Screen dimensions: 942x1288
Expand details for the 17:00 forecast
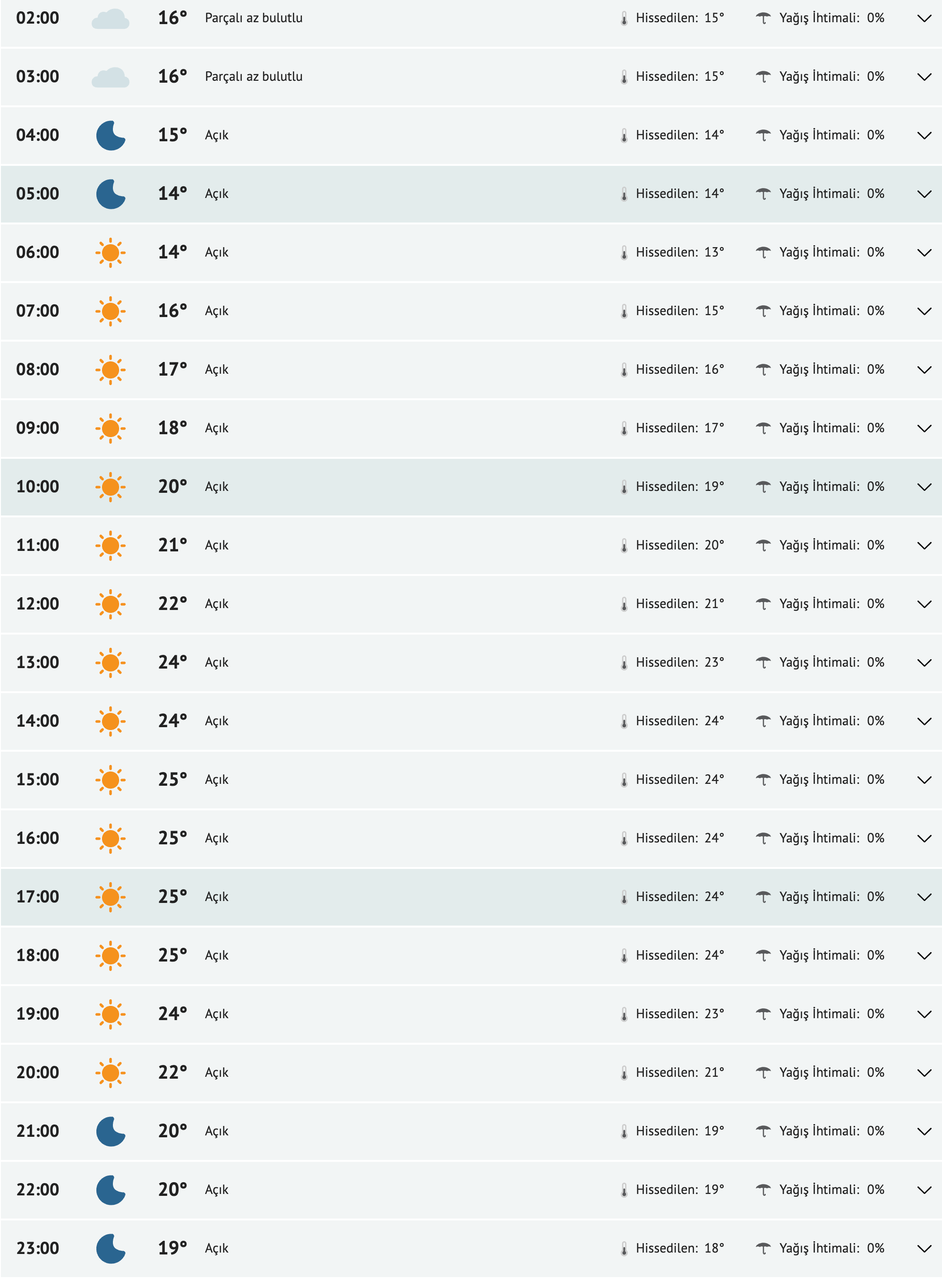(x=924, y=897)
